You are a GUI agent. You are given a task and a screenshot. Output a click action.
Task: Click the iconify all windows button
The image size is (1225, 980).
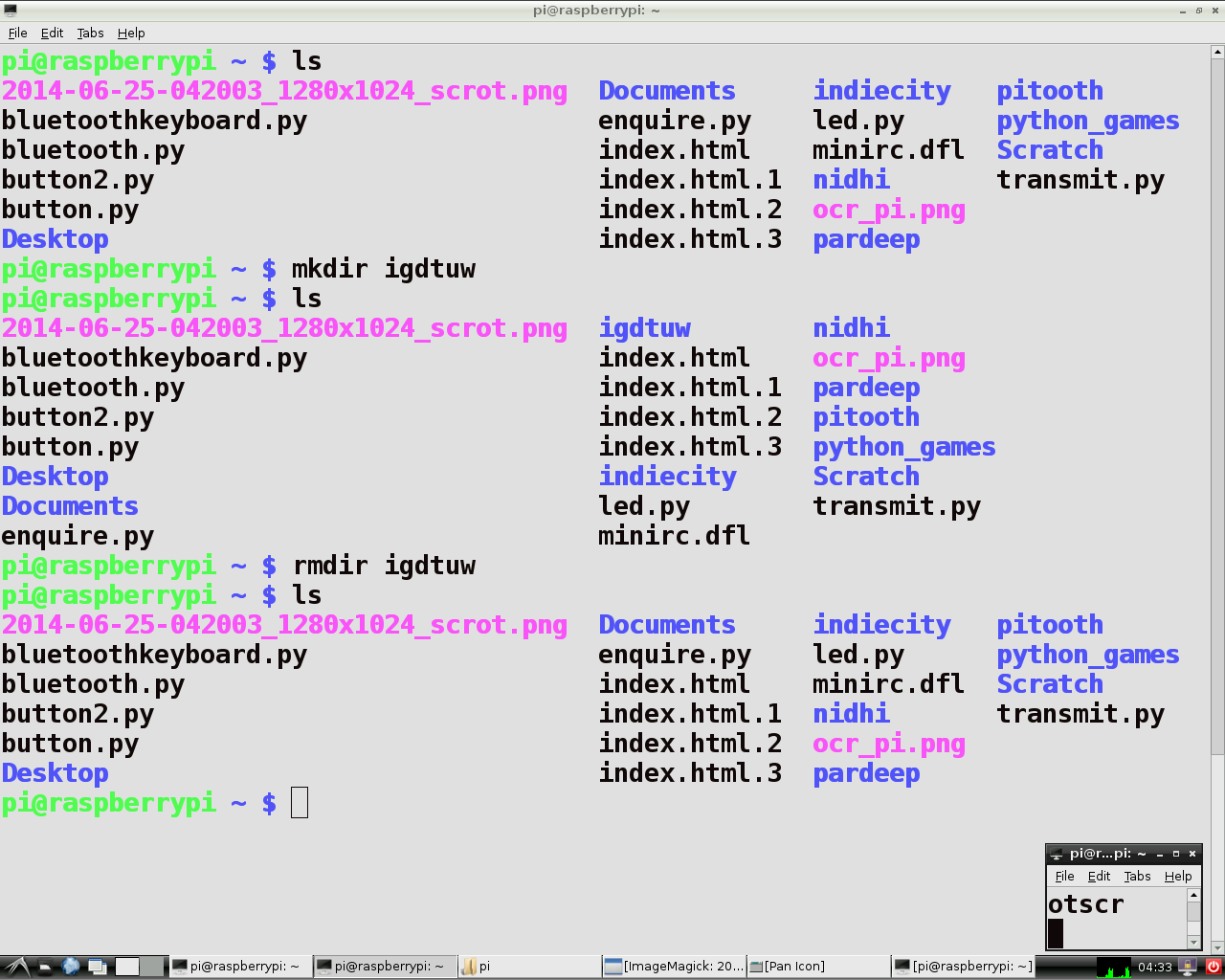97,967
